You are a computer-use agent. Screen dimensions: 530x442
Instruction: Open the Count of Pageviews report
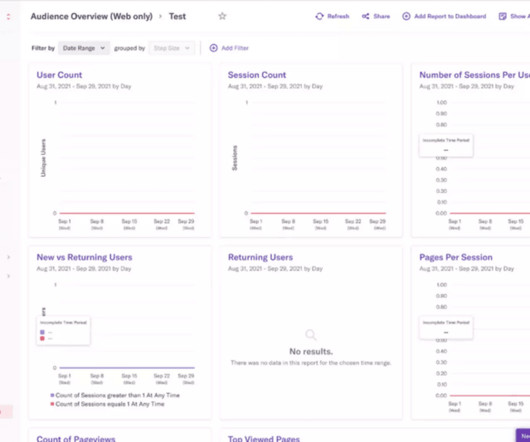pyautogui.click(x=76, y=439)
